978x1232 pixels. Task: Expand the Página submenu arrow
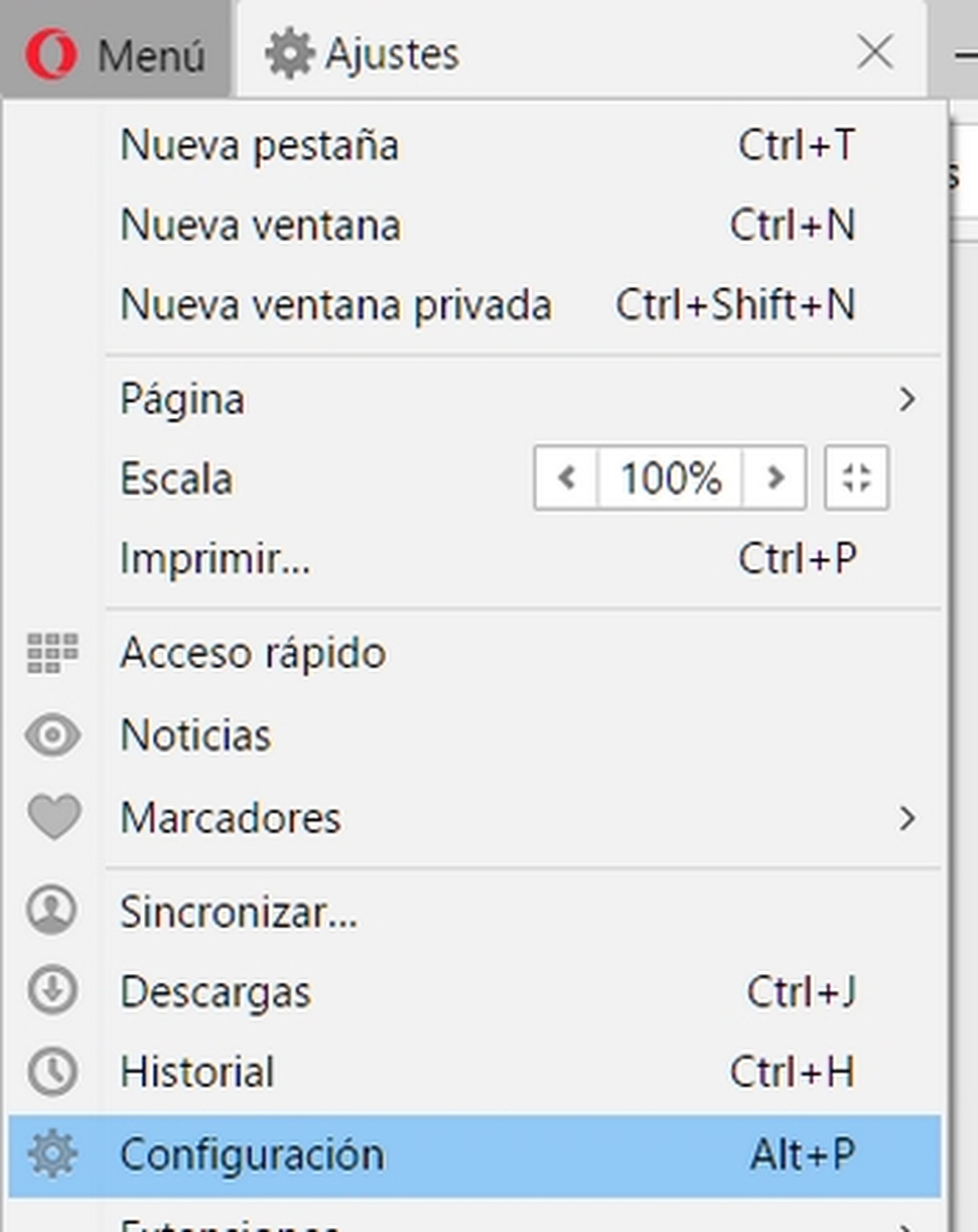906,399
